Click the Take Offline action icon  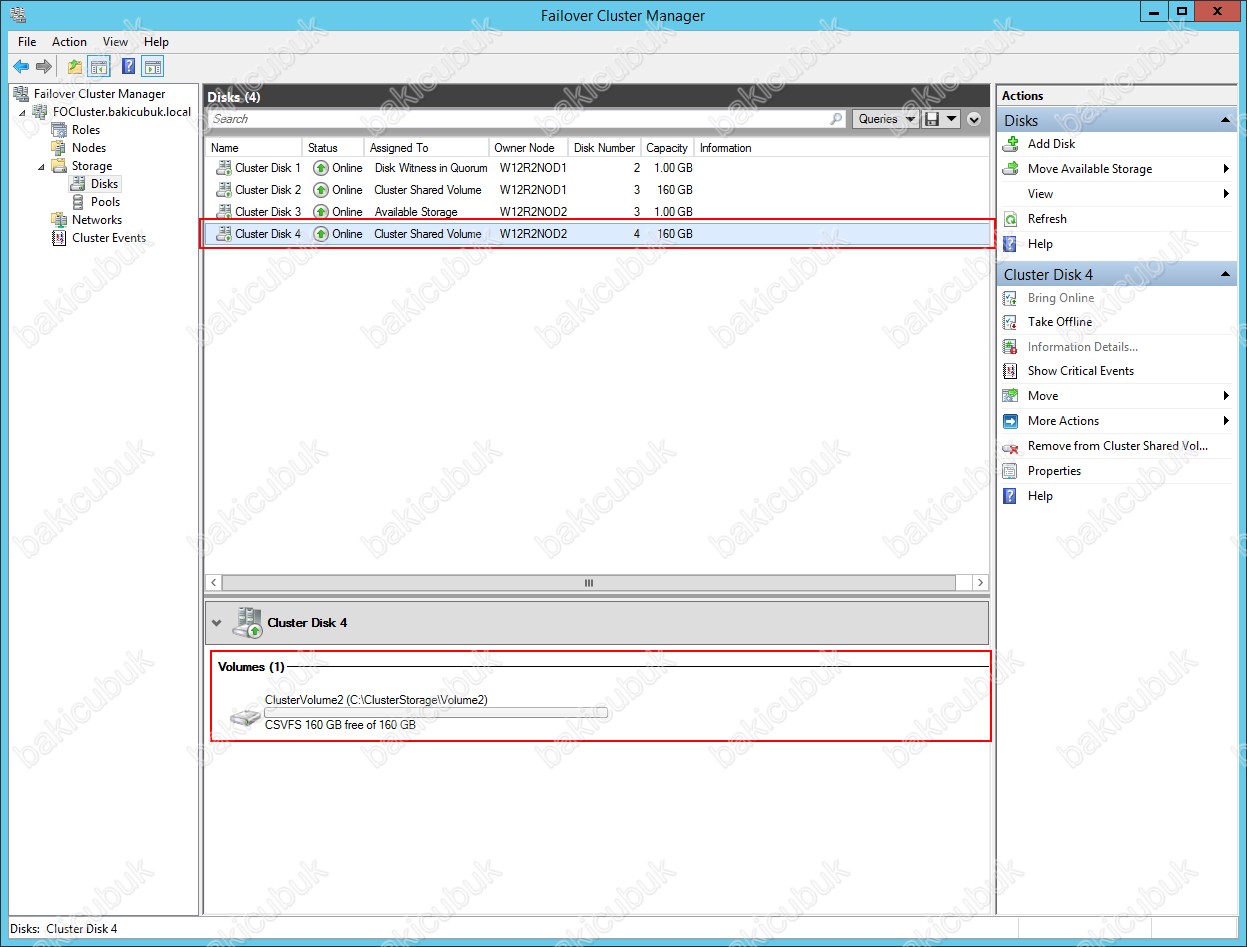click(1011, 322)
